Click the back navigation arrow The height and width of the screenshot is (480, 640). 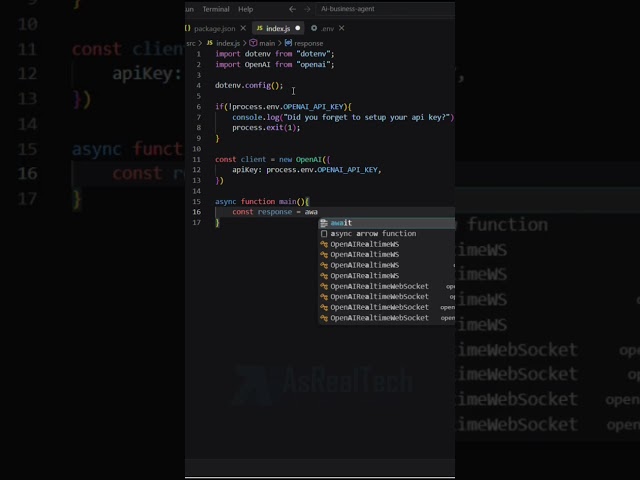[292, 9]
